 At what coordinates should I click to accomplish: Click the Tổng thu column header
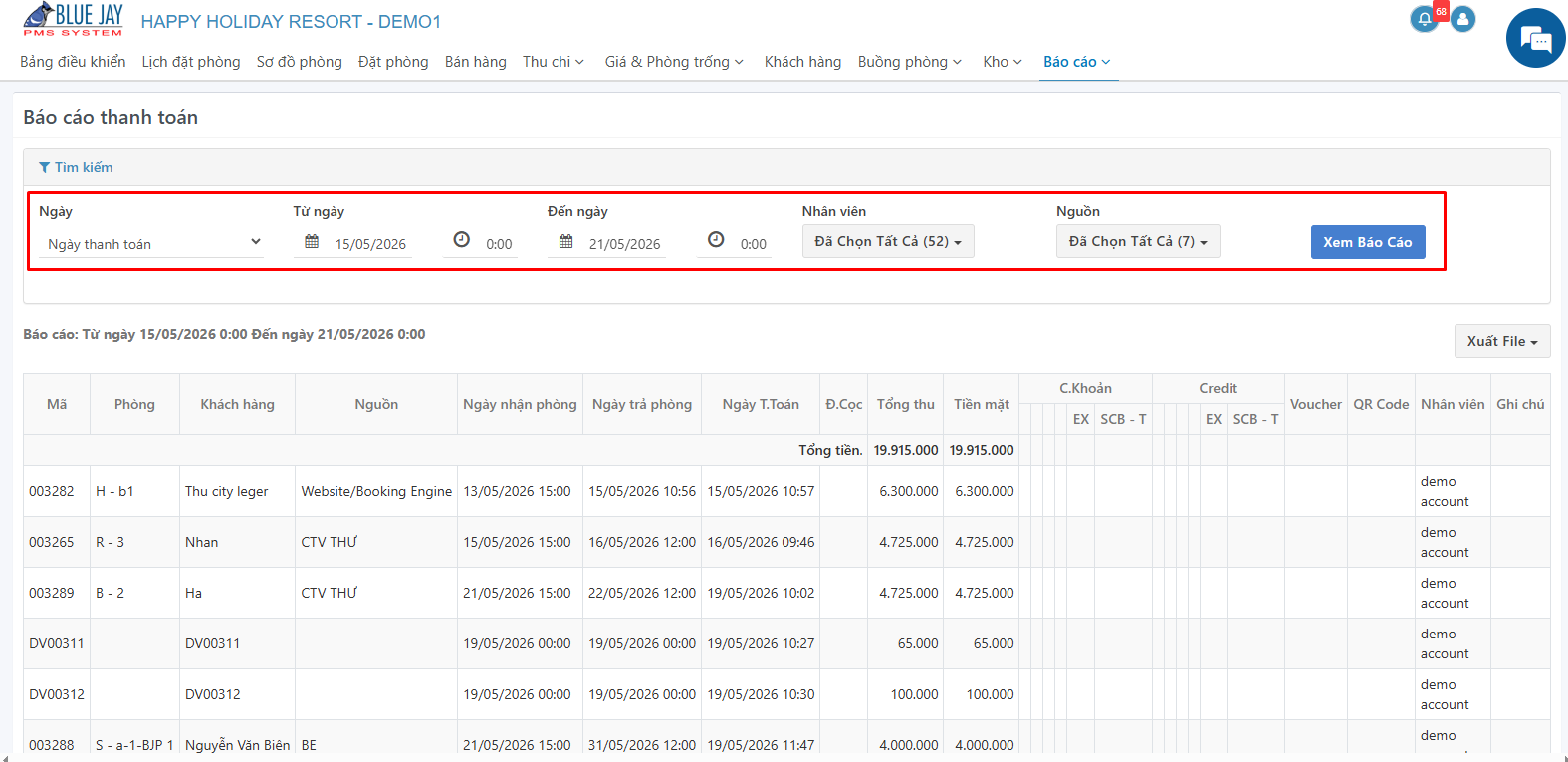tap(906, 404)
